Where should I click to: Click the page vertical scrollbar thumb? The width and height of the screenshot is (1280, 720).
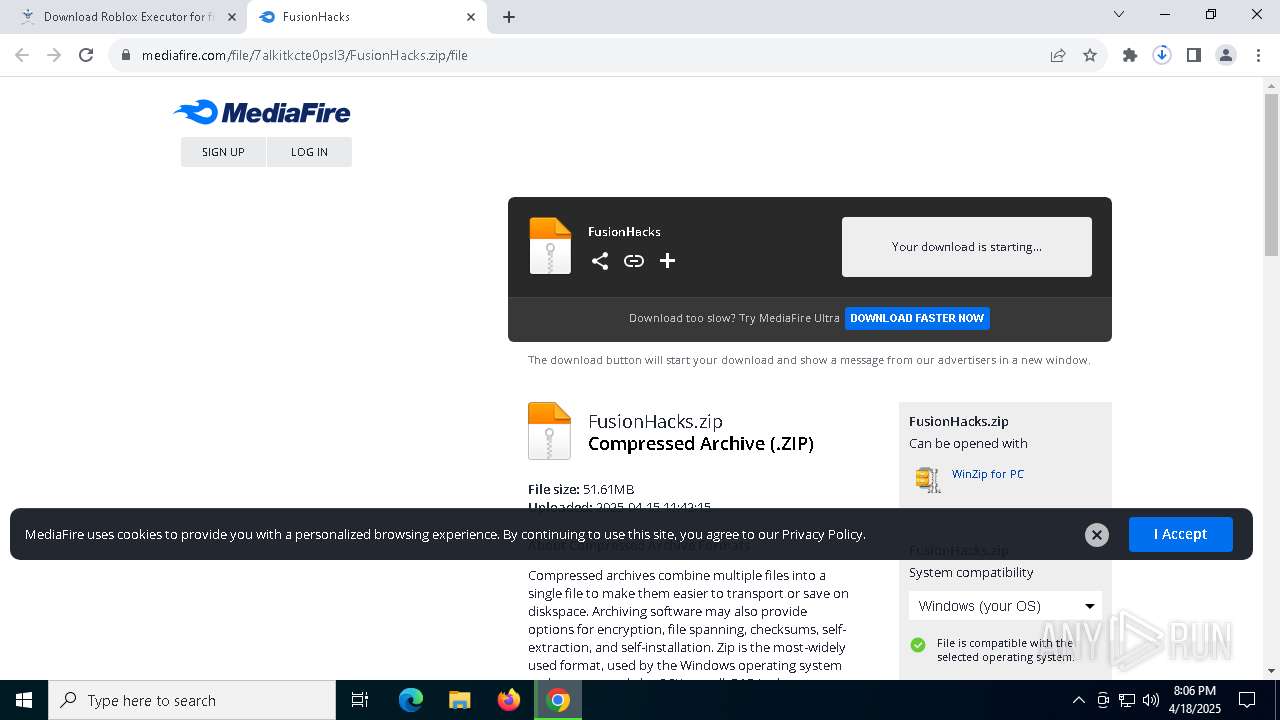tap(1271, 175)
